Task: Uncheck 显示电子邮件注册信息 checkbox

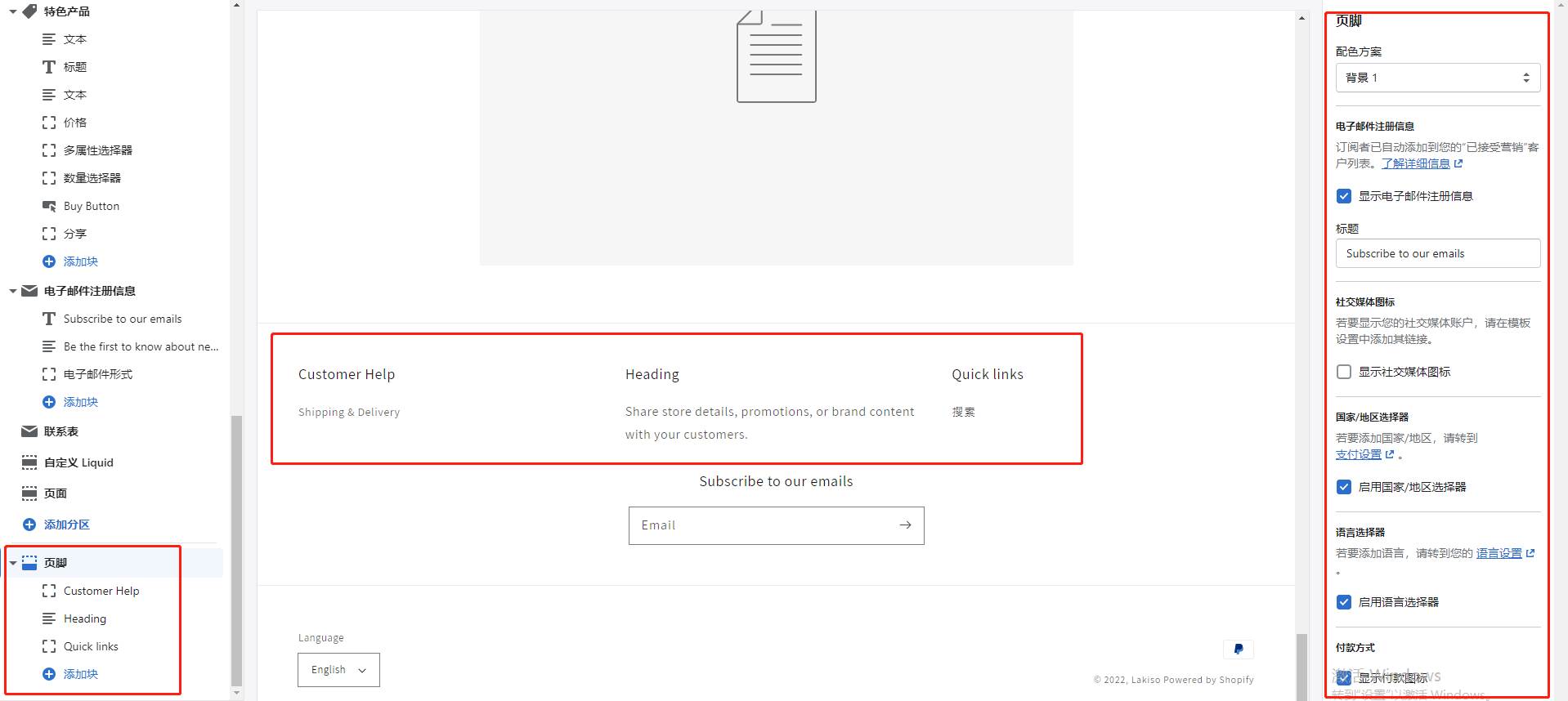Action: tap(1344, 196)
